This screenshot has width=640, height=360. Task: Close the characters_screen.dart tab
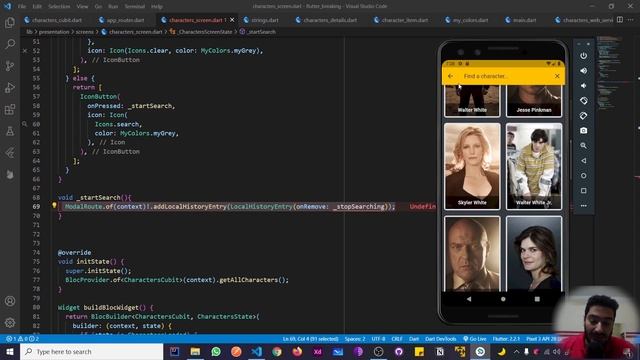pyautogui.click(x=232, y=20)
